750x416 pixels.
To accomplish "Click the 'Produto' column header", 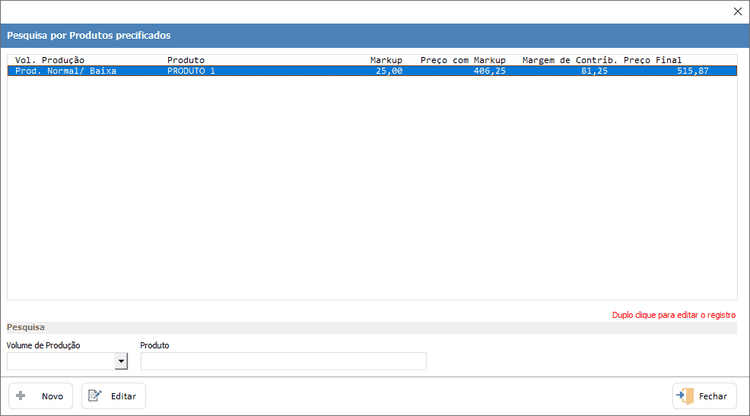I will (x=186, y=60).
